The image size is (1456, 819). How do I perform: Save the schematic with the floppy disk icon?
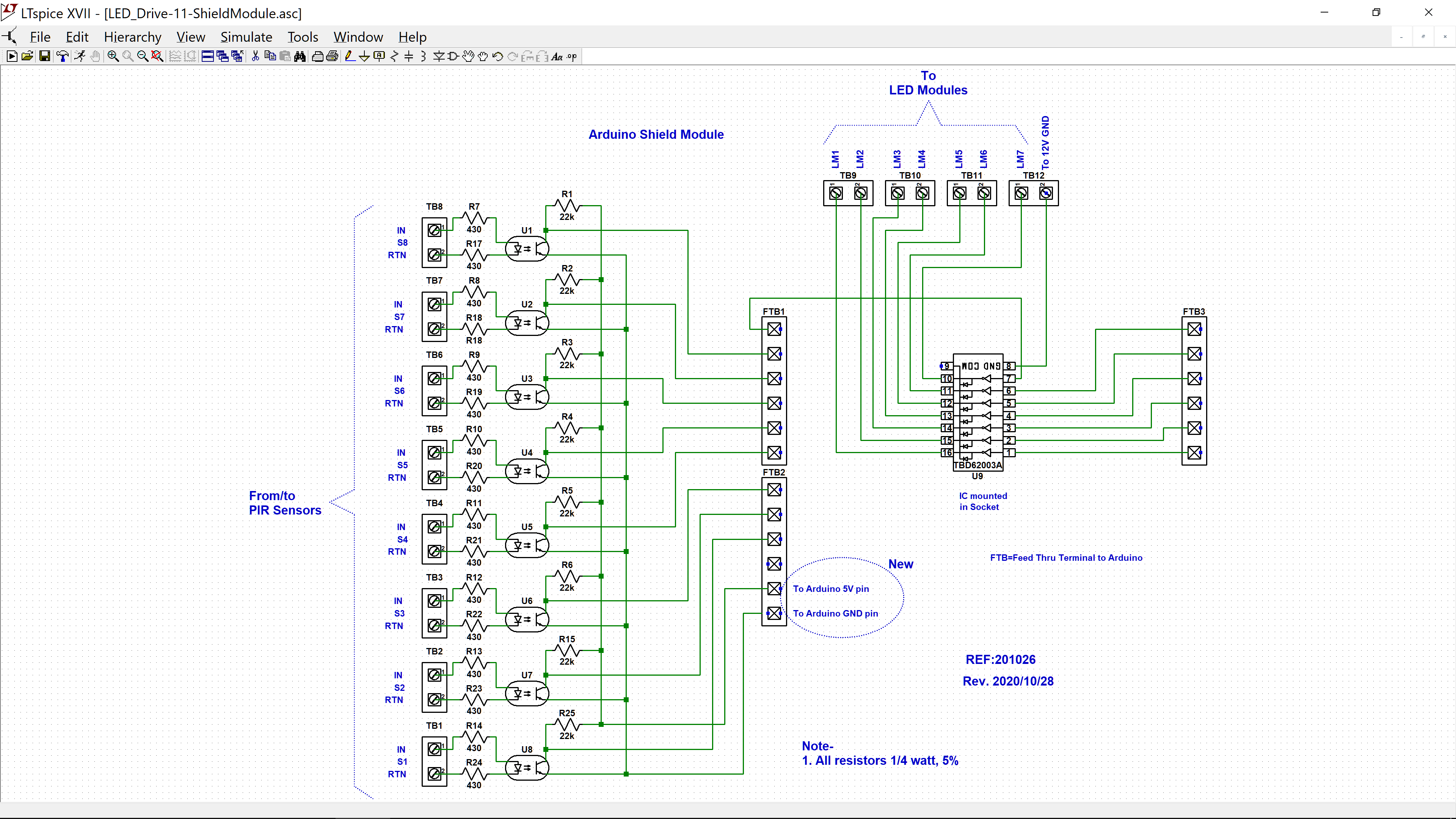pos(44,56)
